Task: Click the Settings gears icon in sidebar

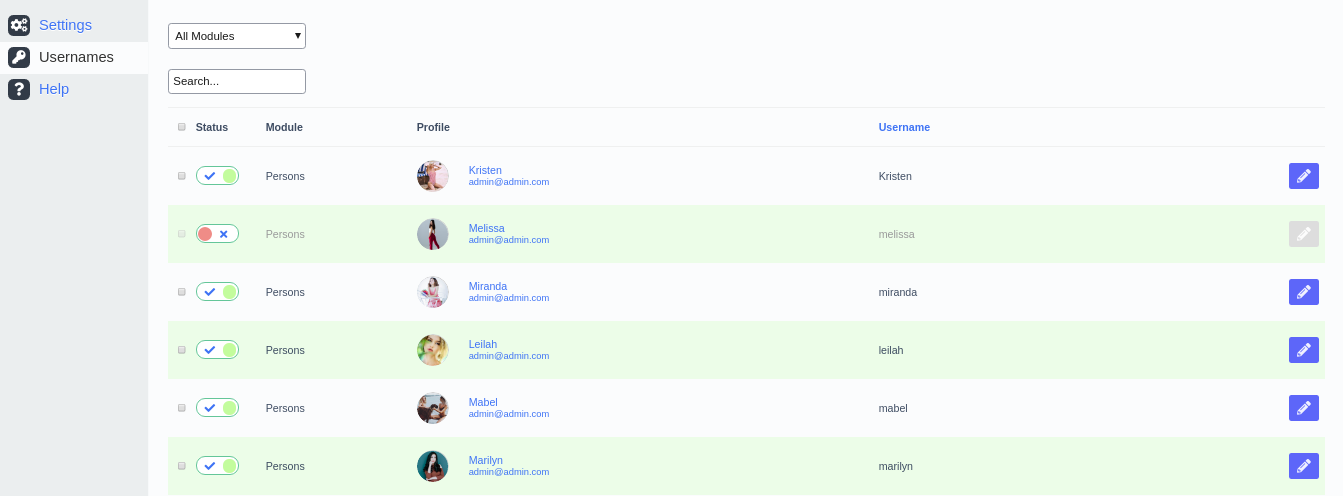Action: 19,25
